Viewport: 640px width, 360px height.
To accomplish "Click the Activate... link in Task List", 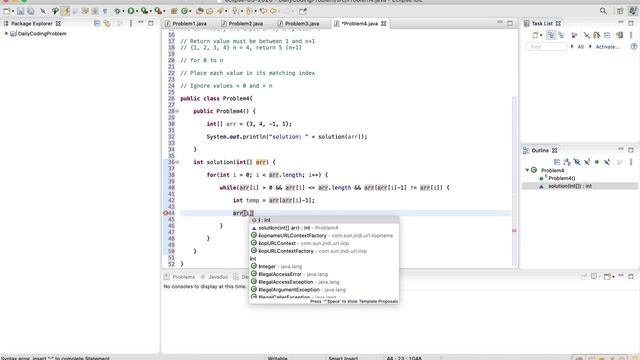I will 607,47.
